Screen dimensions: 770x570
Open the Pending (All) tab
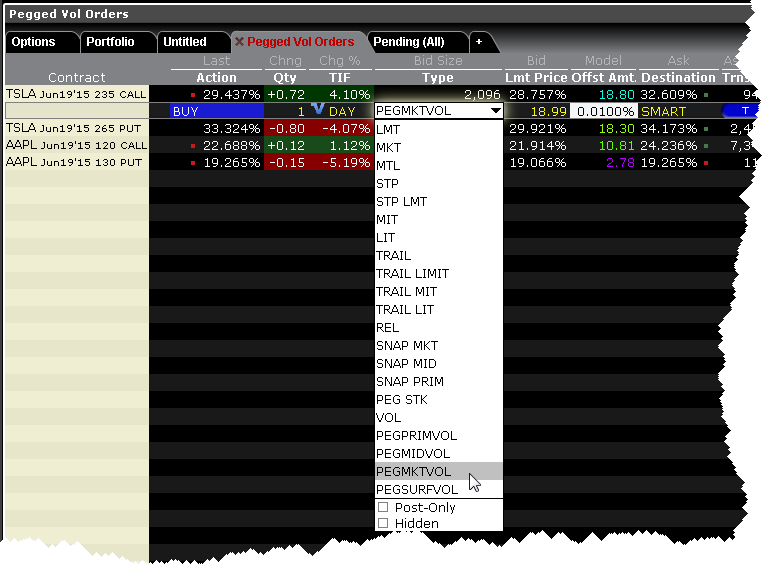click(408, 42)
